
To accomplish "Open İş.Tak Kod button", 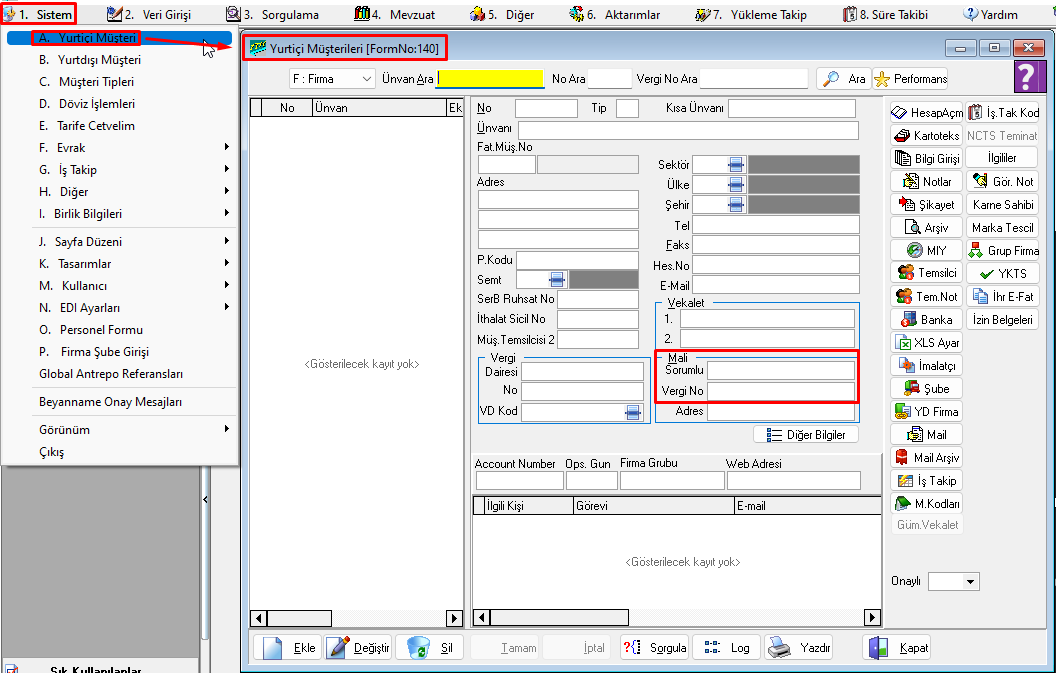I will (1003, 113).
